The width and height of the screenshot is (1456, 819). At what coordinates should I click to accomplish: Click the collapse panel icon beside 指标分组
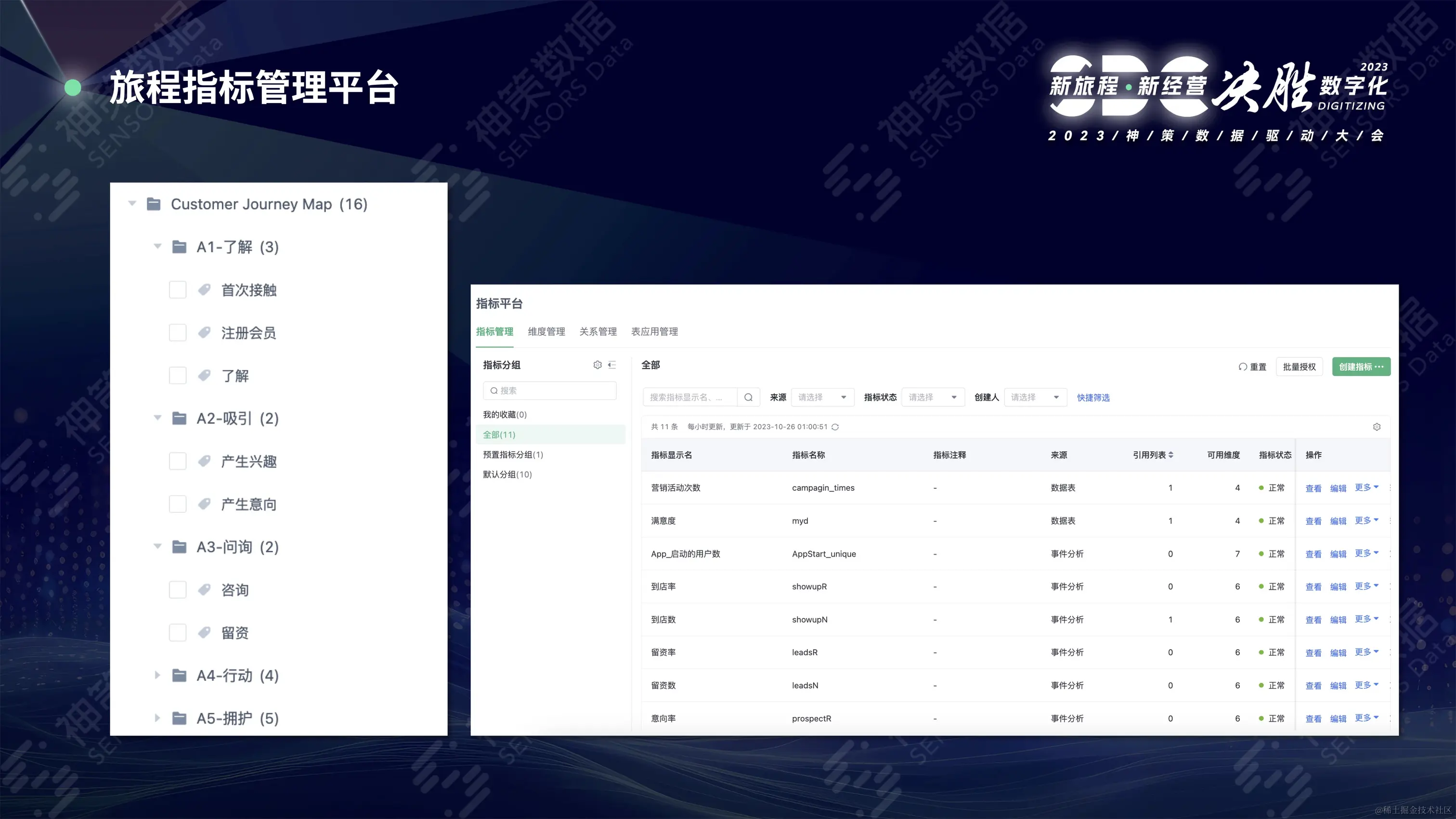pyautogui.click(x=611, y=365)
